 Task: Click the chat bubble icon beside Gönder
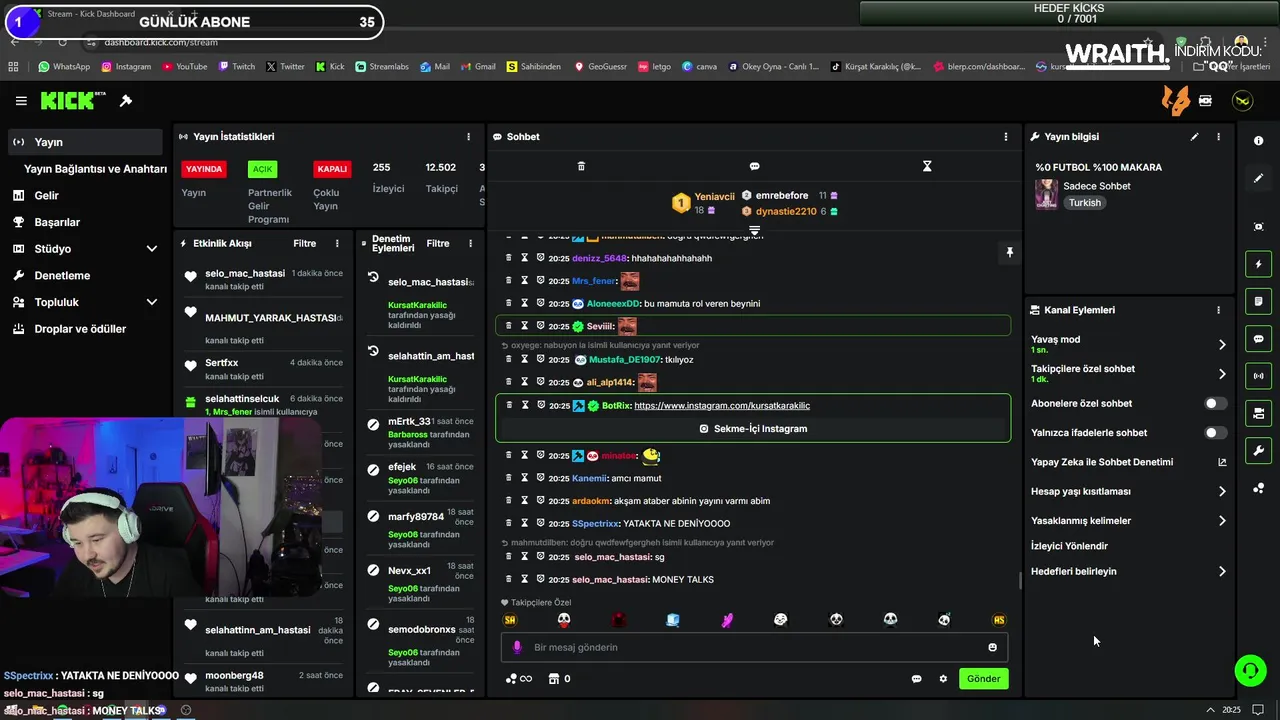click(916, 679)
